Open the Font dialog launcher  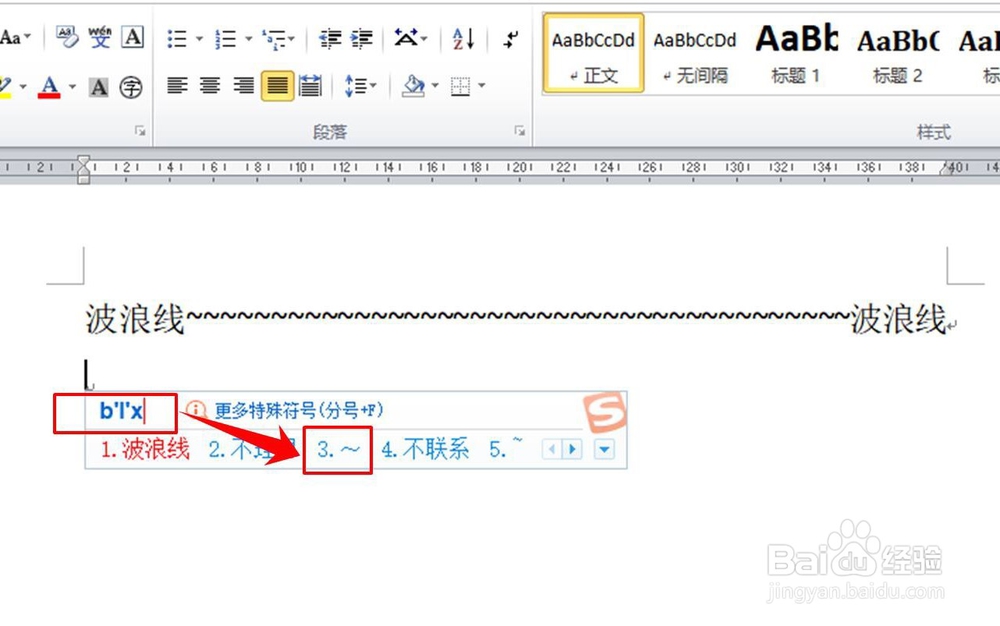(x=140, y=131)
